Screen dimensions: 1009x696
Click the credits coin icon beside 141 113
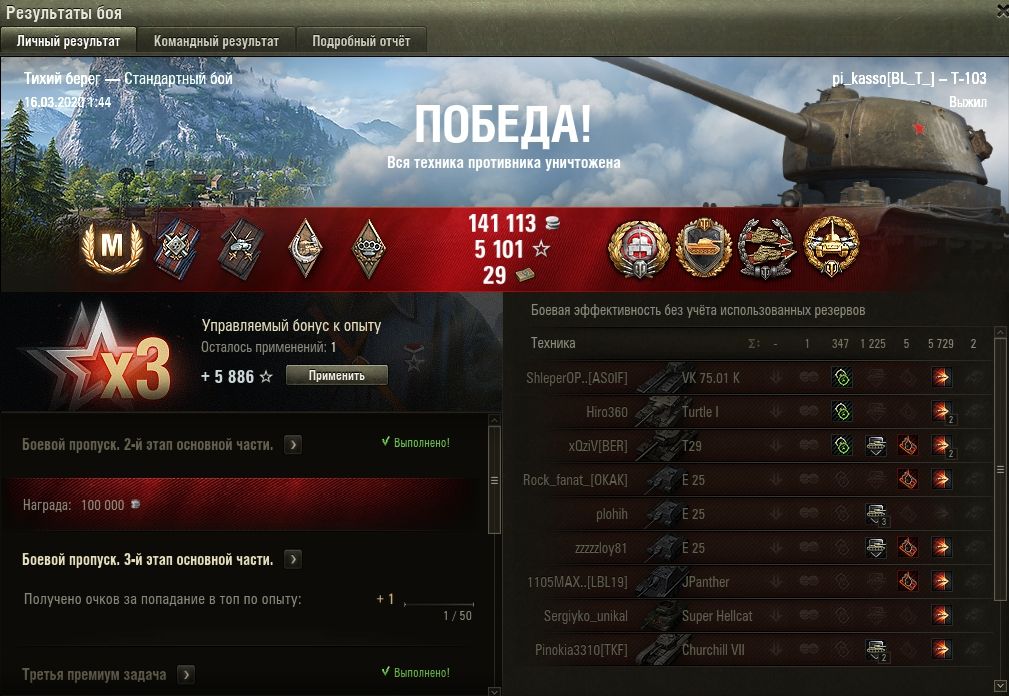click(x=552, y=223)
